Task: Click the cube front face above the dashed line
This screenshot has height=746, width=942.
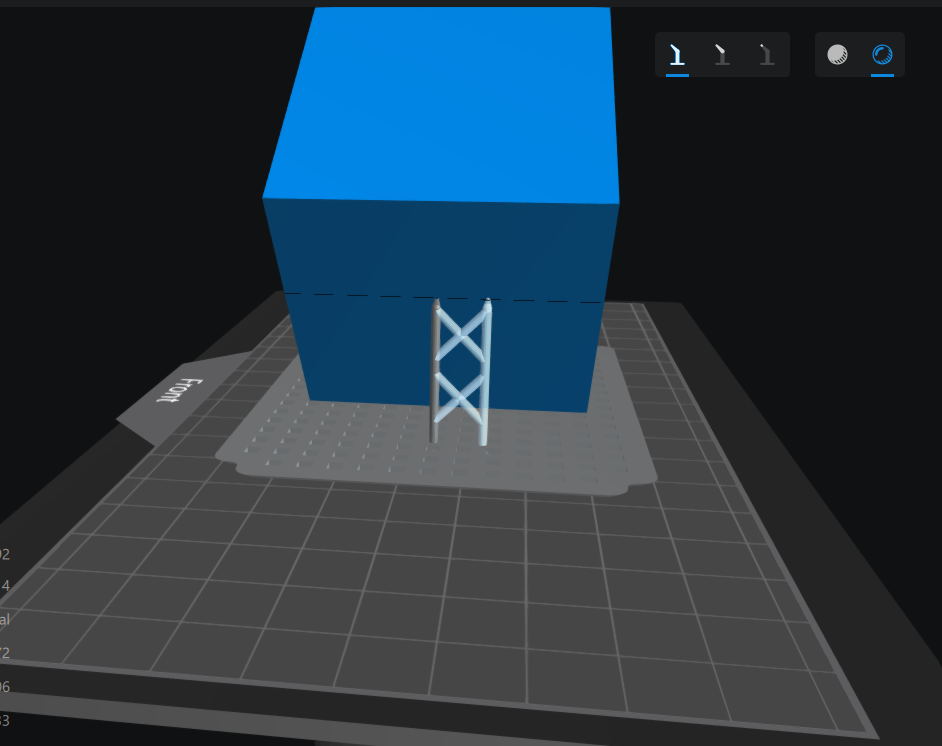Action: (440, 245)
